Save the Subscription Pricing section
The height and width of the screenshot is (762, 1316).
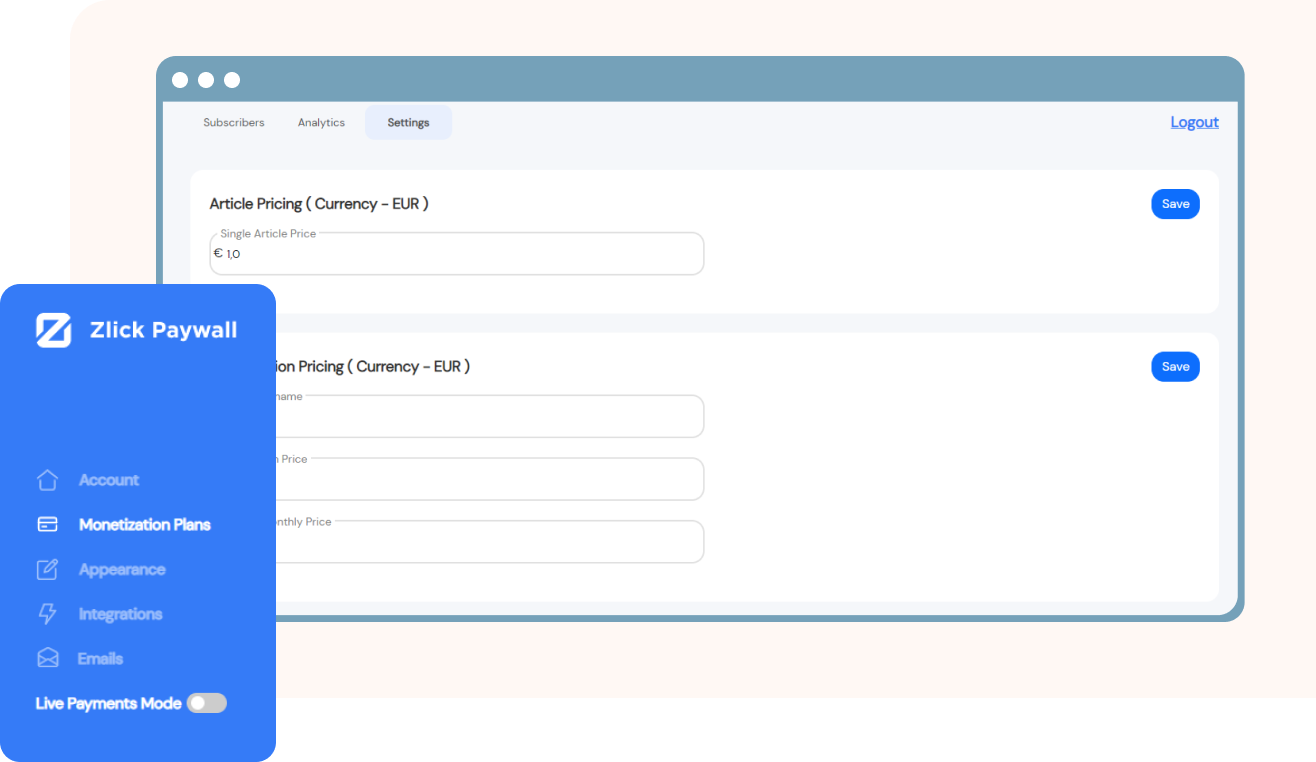click(1175, 367)
